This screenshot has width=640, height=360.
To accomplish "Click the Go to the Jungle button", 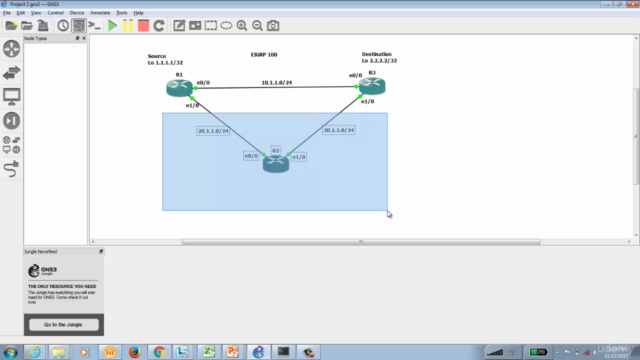I will [64, 324].
